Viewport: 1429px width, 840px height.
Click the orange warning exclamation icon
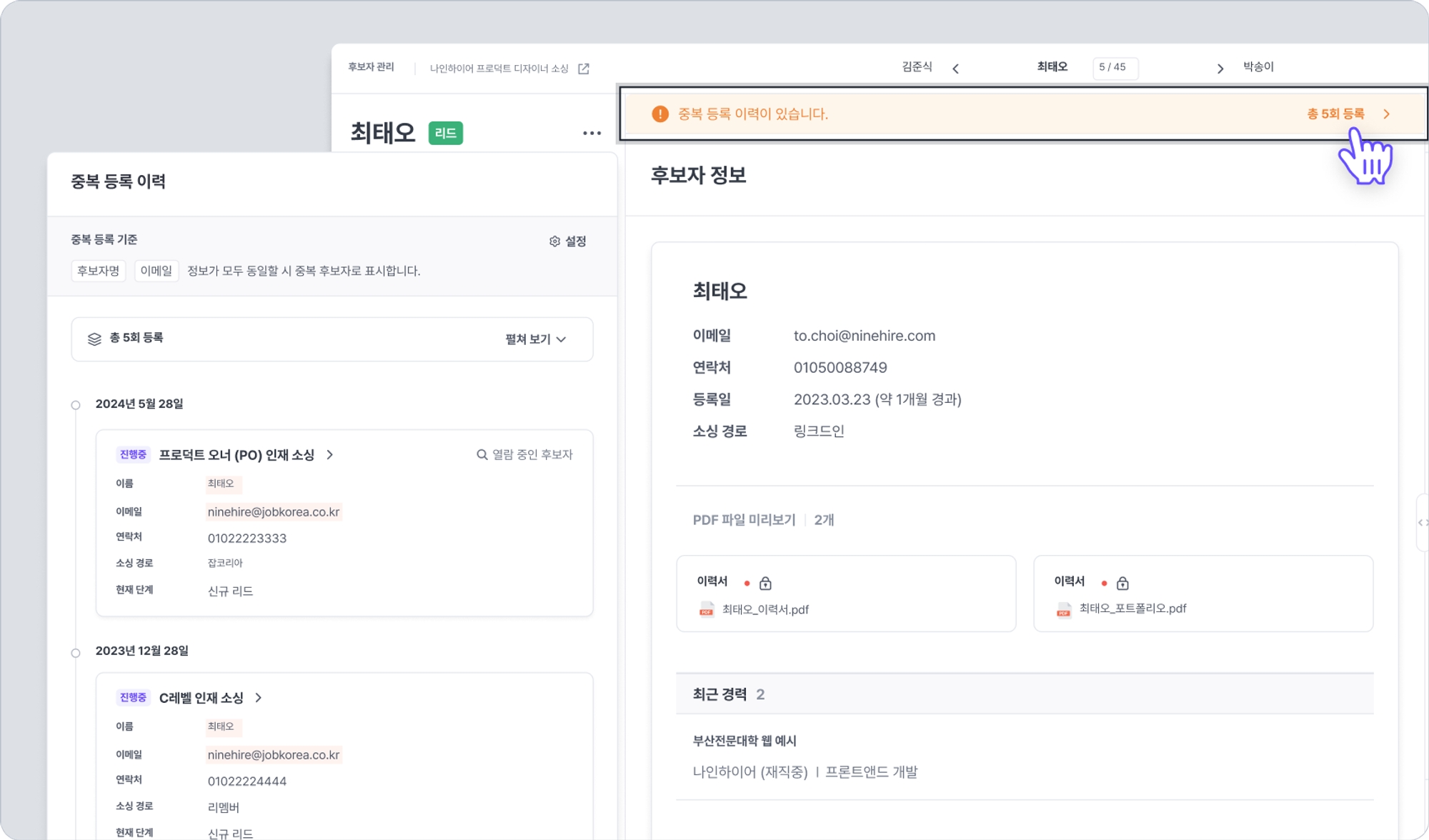[660, 114]
